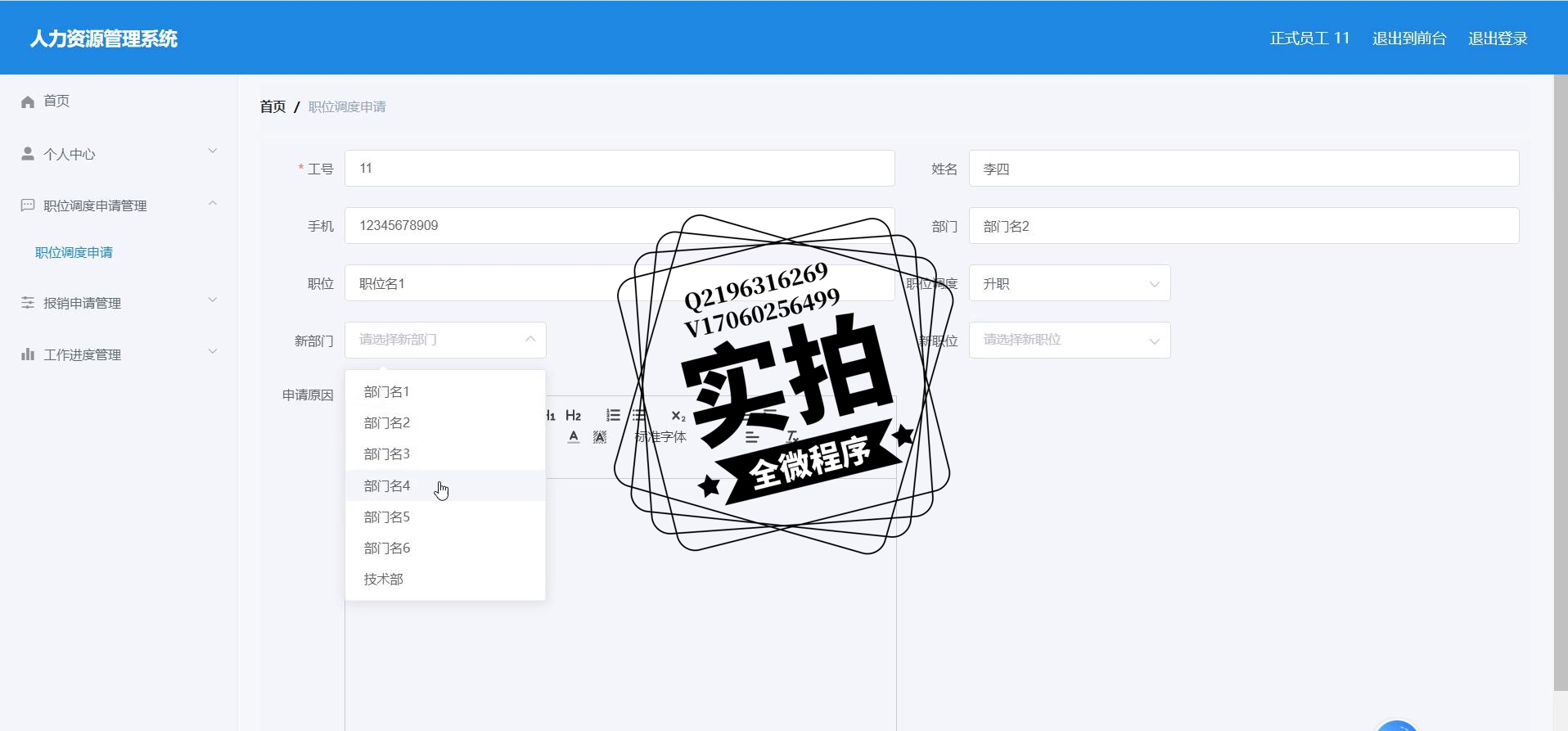Click the 人力资源管理系统 header title
The width and height of the screenshot is (1568, 731).
pyautogui.click(x=104, y=38)
